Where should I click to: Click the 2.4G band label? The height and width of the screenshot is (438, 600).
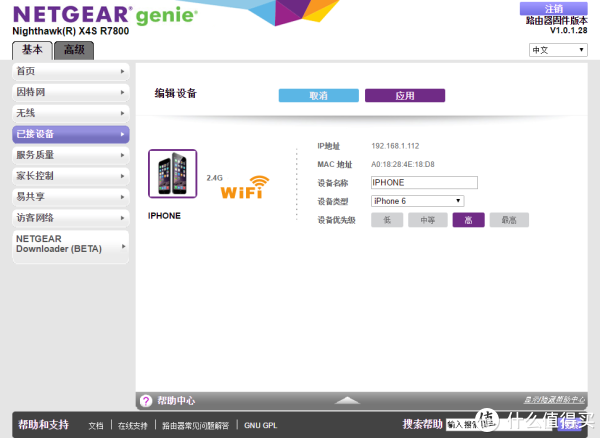point(214,178)
